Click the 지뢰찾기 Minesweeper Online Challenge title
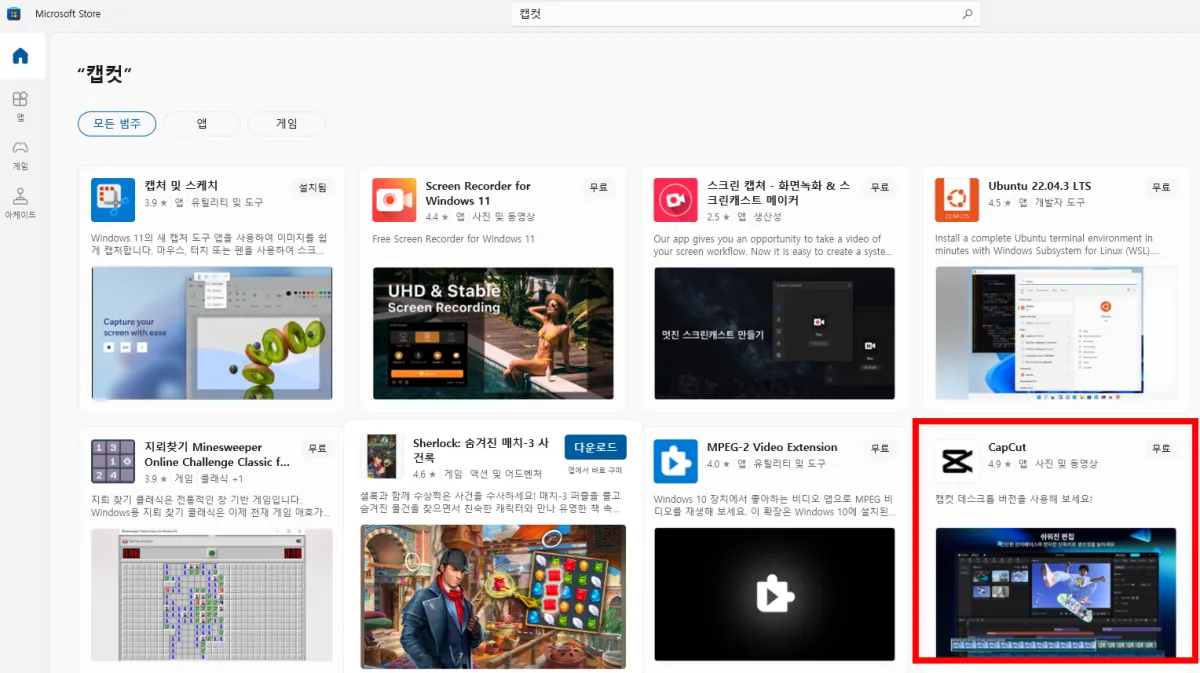Screen dimensions: 1200x673 [217, 454]
